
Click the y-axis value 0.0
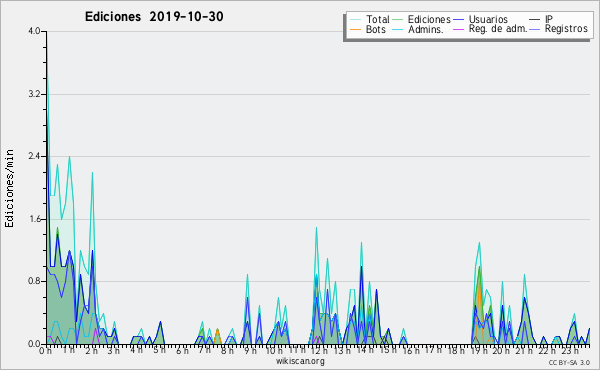point(34,344)
